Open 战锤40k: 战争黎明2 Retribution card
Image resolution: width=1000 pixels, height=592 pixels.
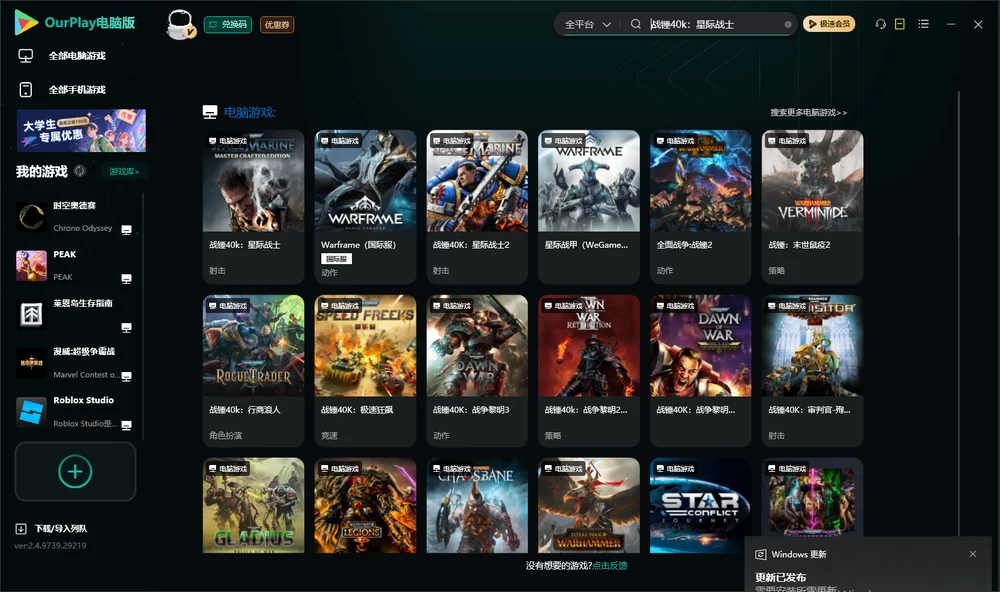tap(589, 371)
